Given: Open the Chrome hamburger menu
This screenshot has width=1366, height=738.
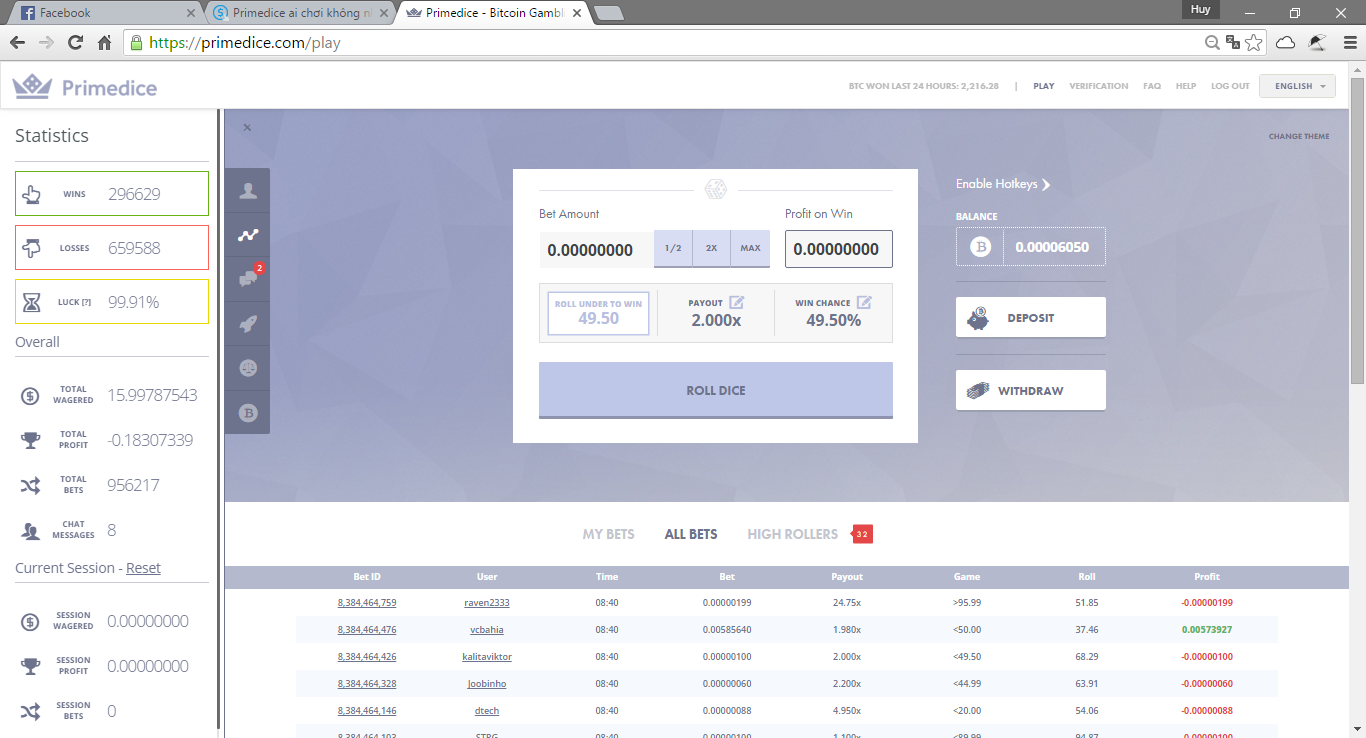Looking at the screenshot, I should [x=1348, y=43].
